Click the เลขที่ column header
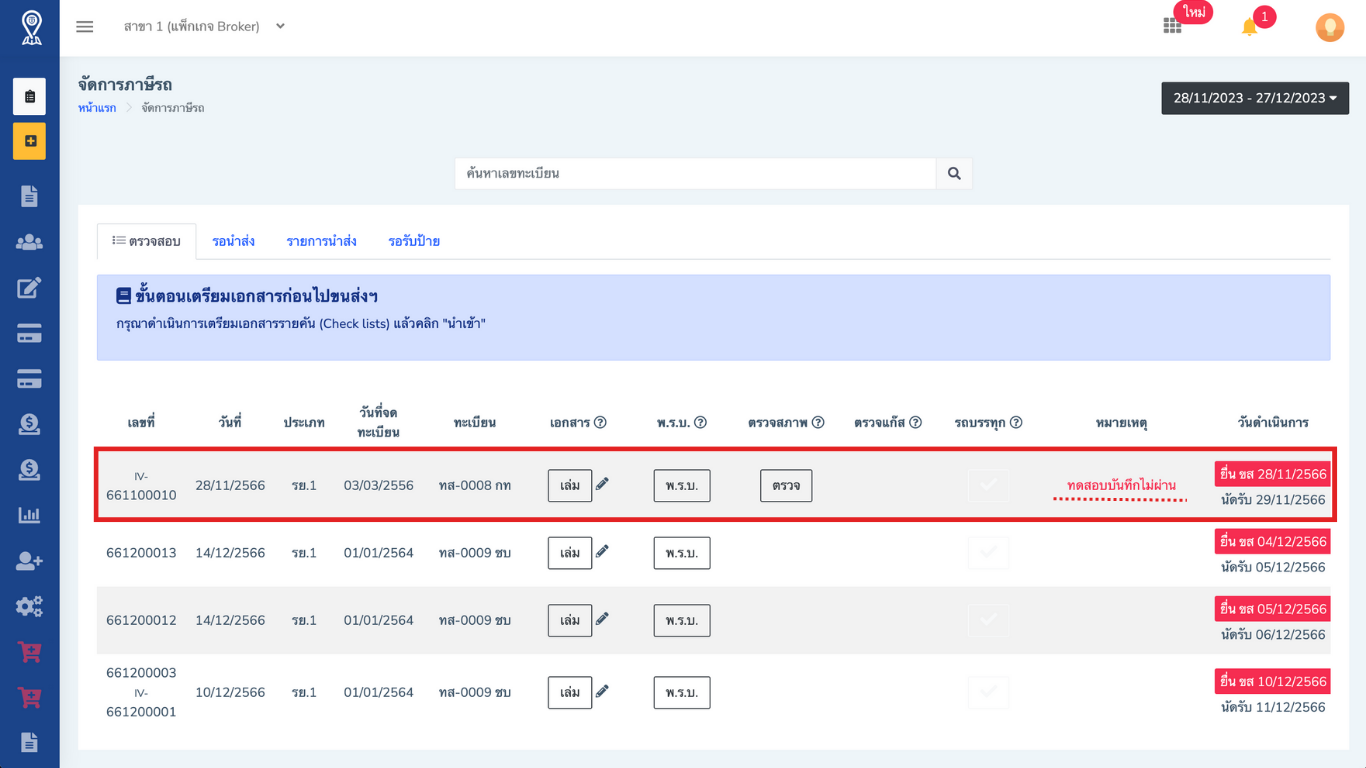Image resolution: width=1366 pixels, height=768 pixels. pos(141,423)
